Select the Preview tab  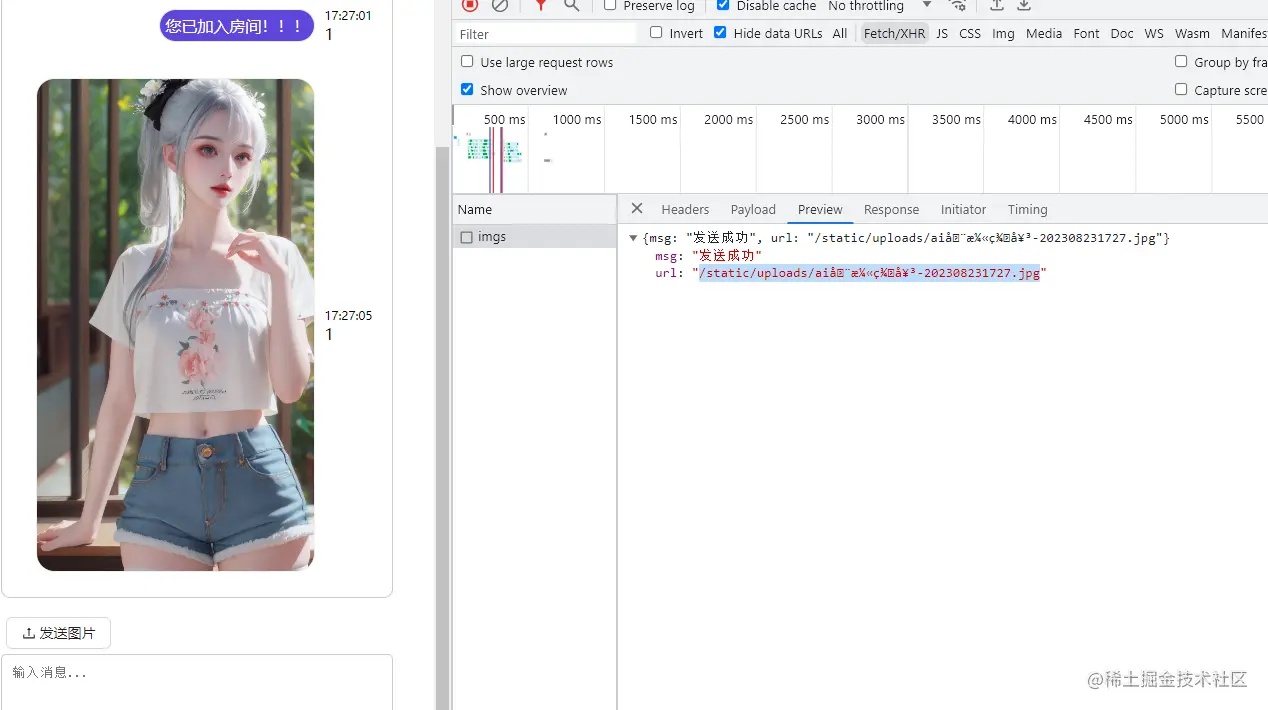820,210
